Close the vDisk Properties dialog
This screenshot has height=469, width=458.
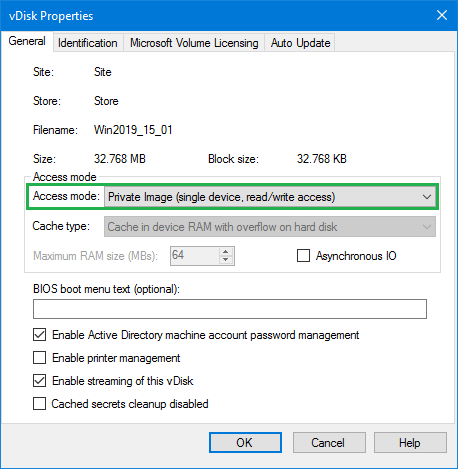442,15
